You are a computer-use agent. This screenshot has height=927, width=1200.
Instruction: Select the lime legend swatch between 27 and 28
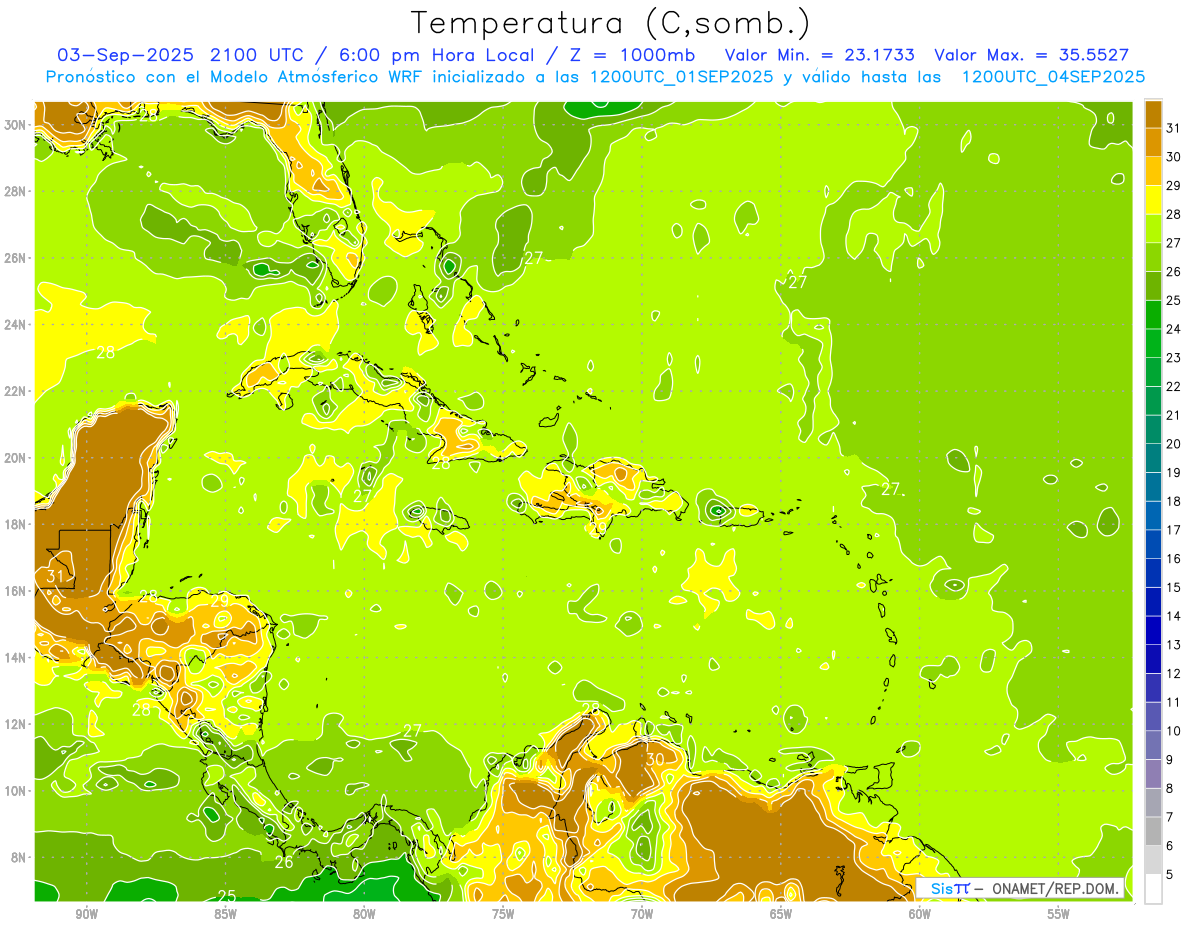pyautogui.click(x=1153, y=227)
